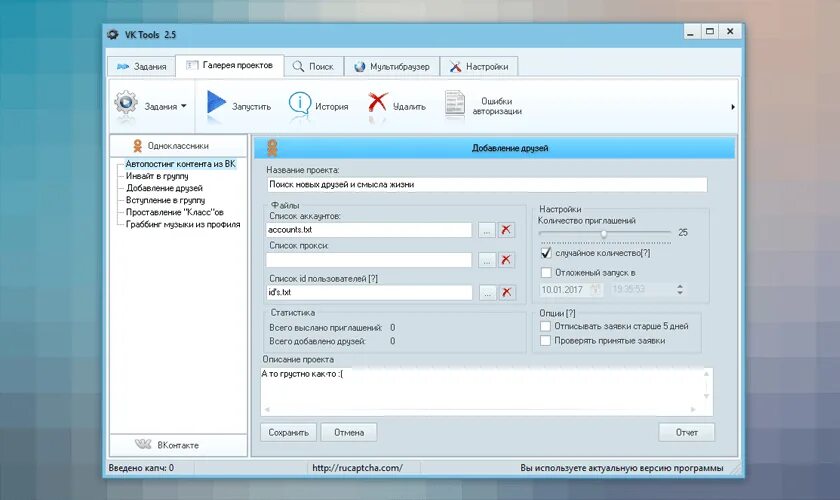Screen dimensions: 840x500
Task: Click the empty proxy list field
Action: point(369,260)
